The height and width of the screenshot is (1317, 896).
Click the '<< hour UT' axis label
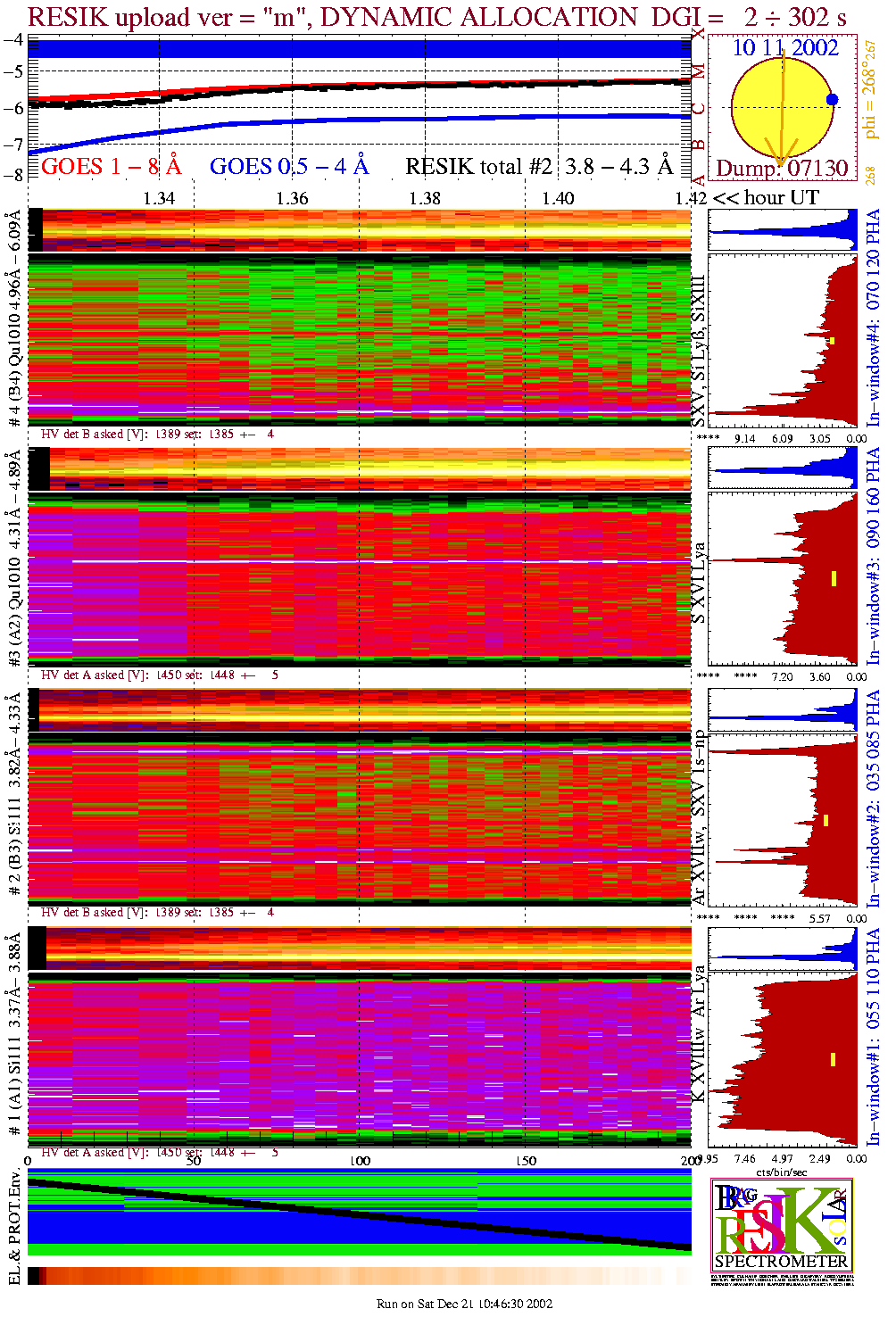point(766,198)
